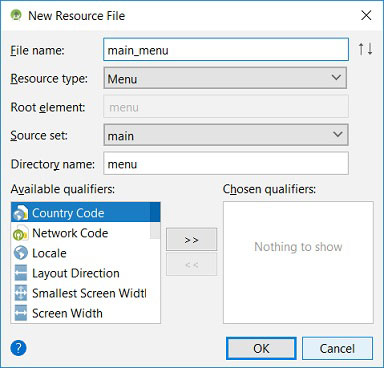Expand the Resource type dropdown
The image size is (384, 368).
225,78
